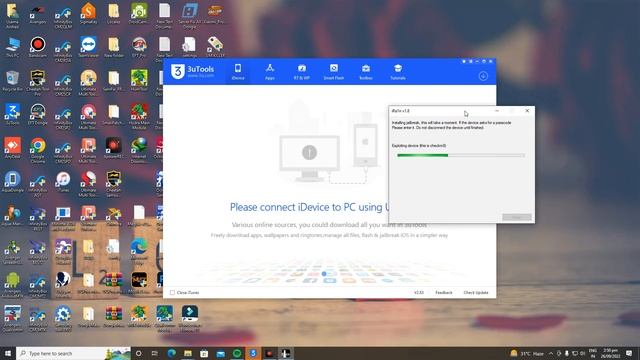The image size is (640, 360).
Task: Open Cortana from the taskbar
Action: click(138, 353)
